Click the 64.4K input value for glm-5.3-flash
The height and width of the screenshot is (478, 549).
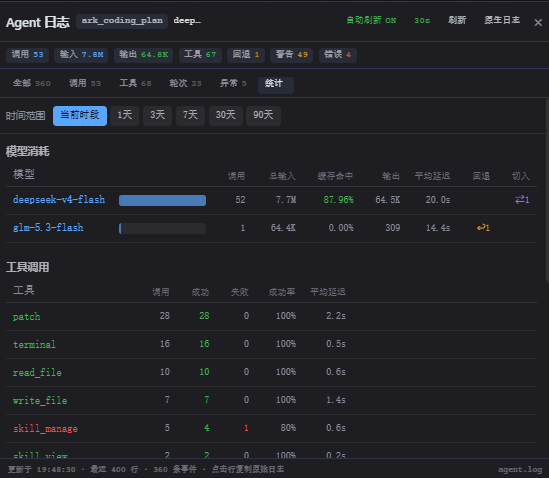tap(283, 228)
